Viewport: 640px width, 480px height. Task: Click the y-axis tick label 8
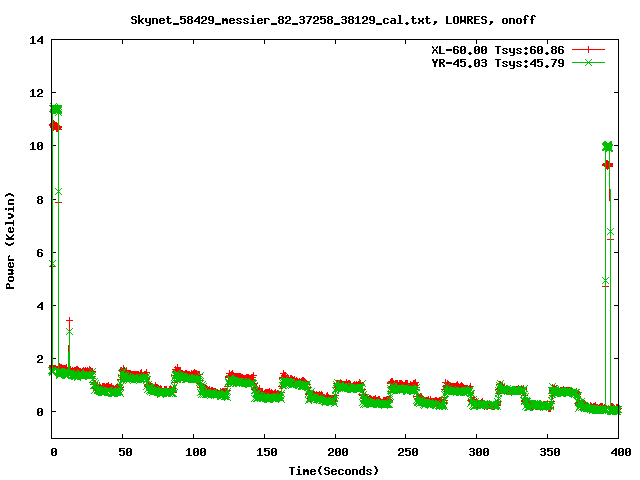[40, 200]
